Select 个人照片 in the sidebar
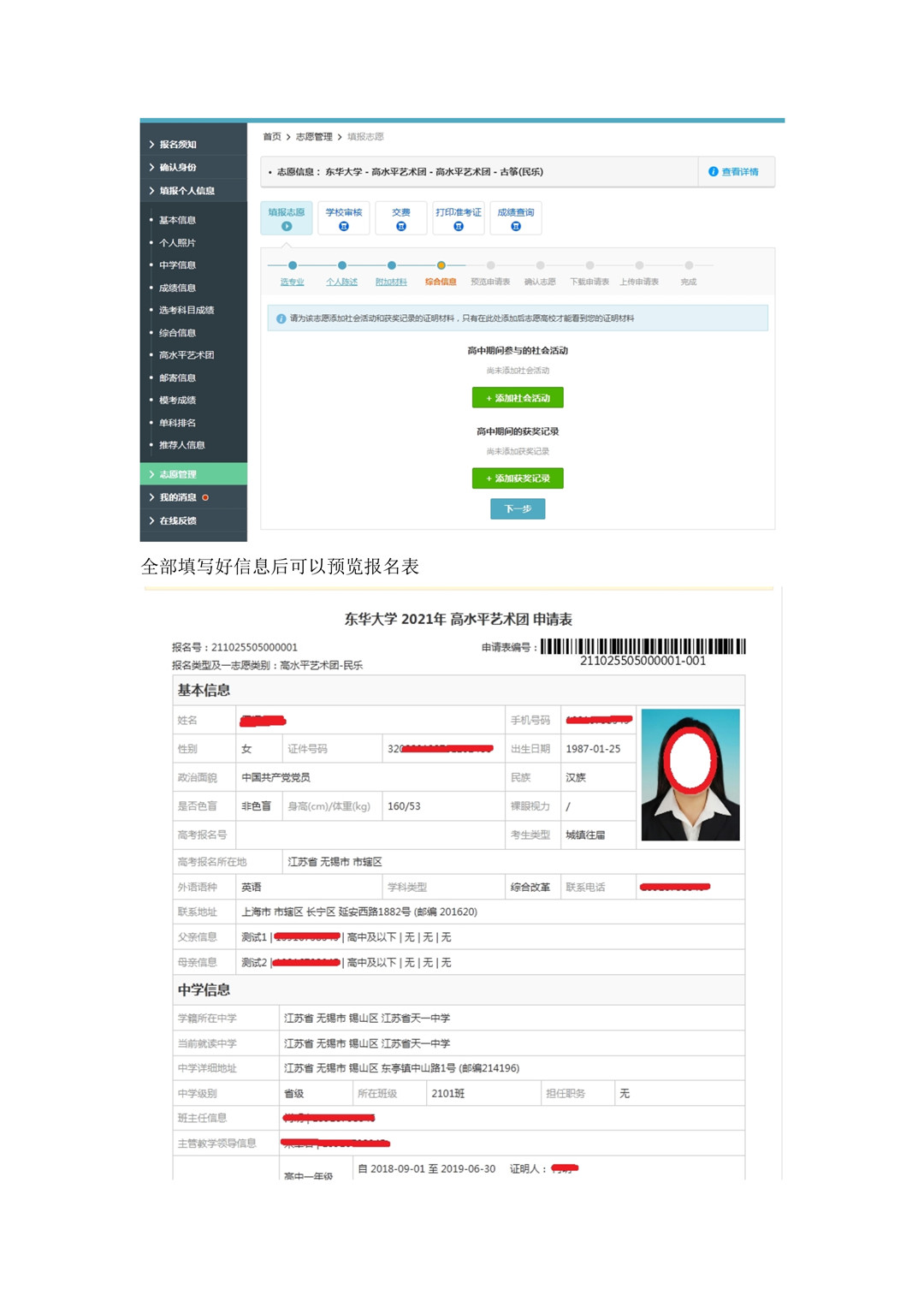 click(177, 243)
